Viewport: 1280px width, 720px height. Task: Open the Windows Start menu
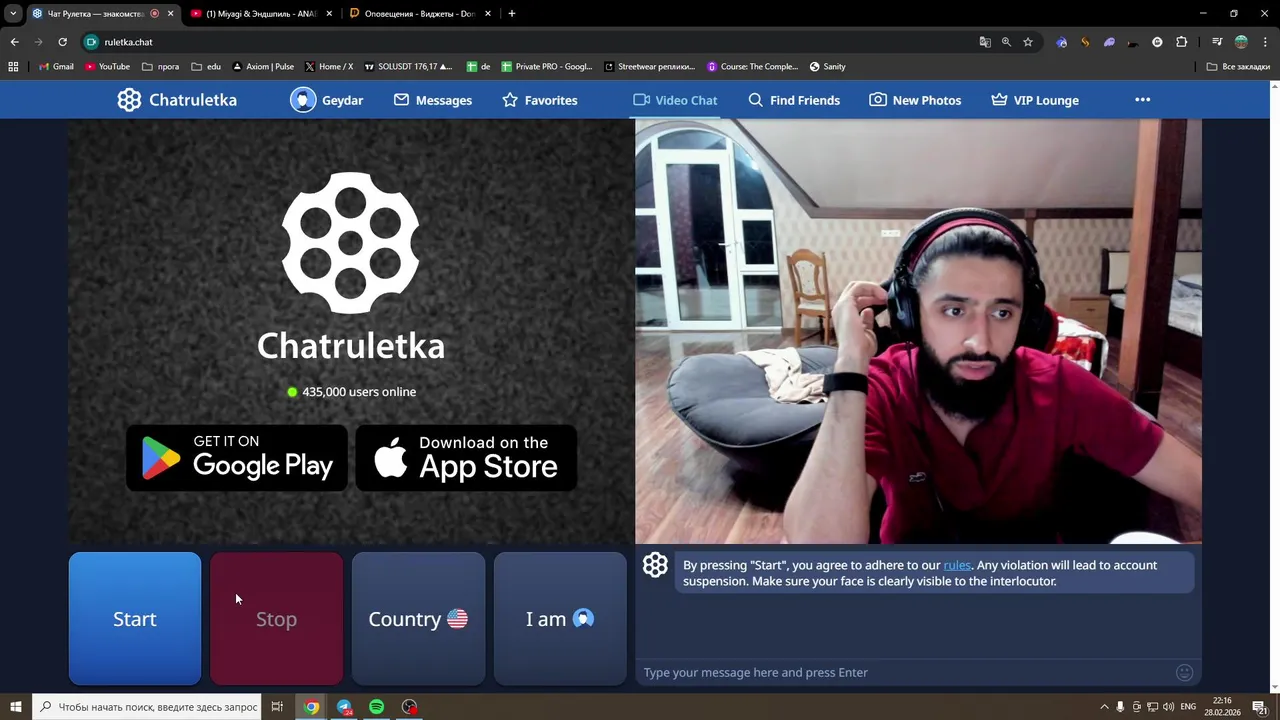tap(15, 707)
